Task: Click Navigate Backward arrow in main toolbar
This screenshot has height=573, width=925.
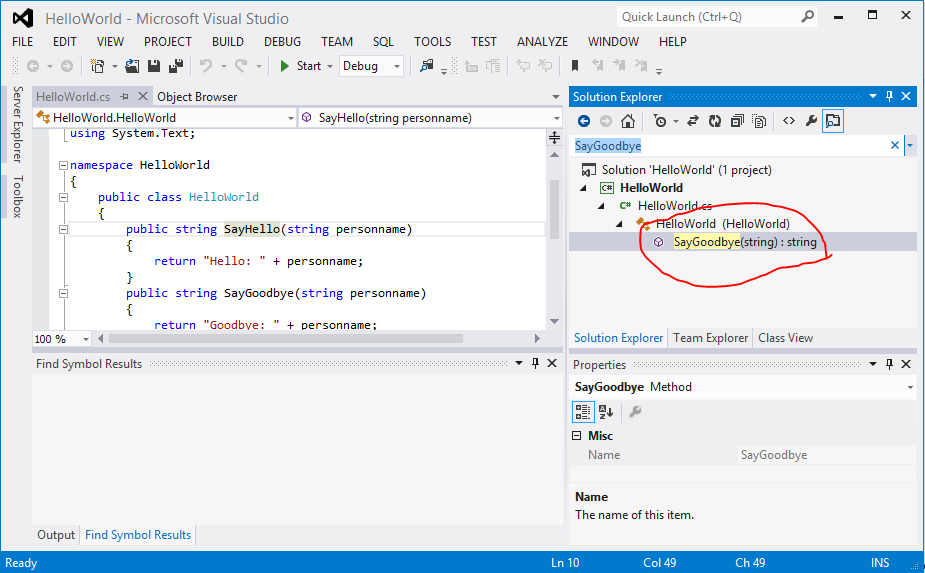Action: (33, 66)
